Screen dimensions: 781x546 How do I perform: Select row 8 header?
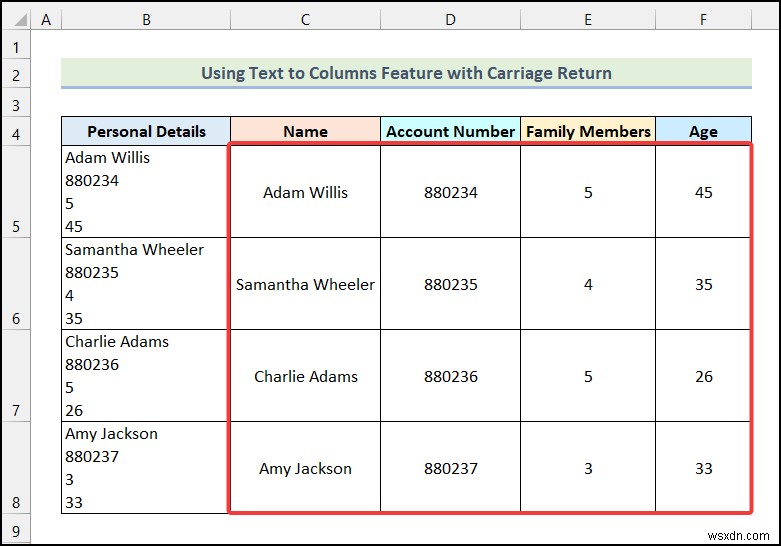[16, 468]
